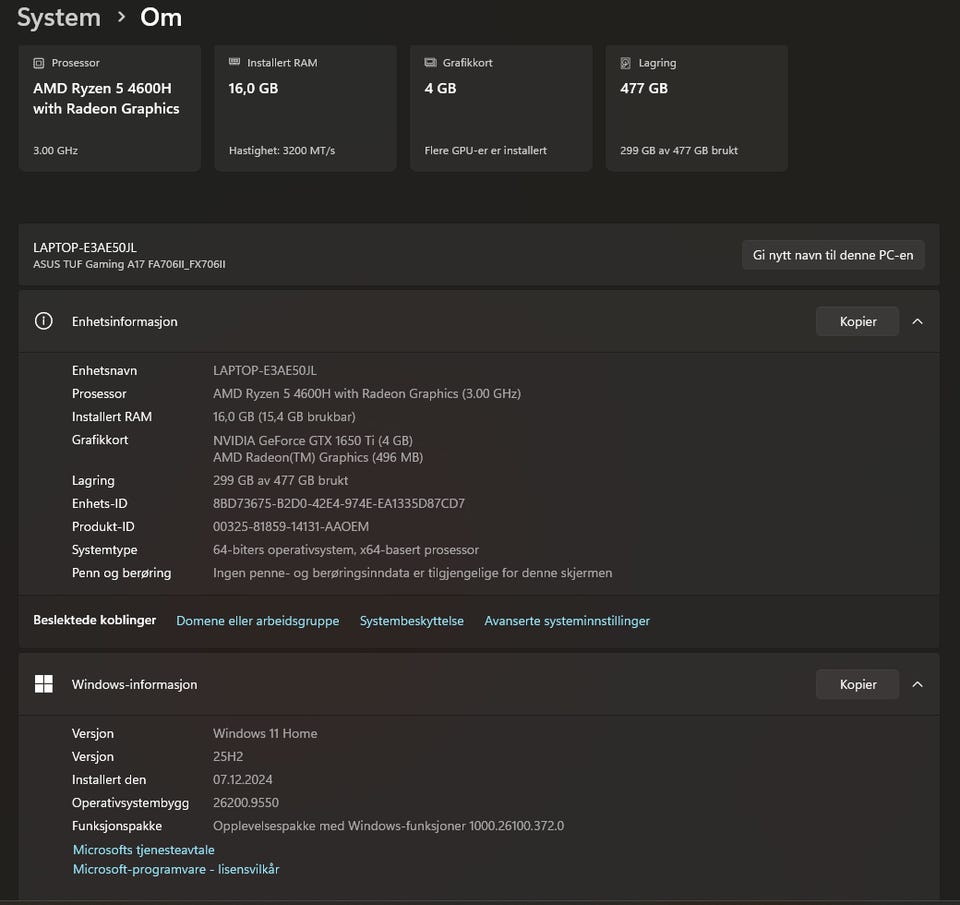Click the Hastighet: 3200 MT/s text
The width and height of the screenshot is (960, 905).
(x=282, y=151)
